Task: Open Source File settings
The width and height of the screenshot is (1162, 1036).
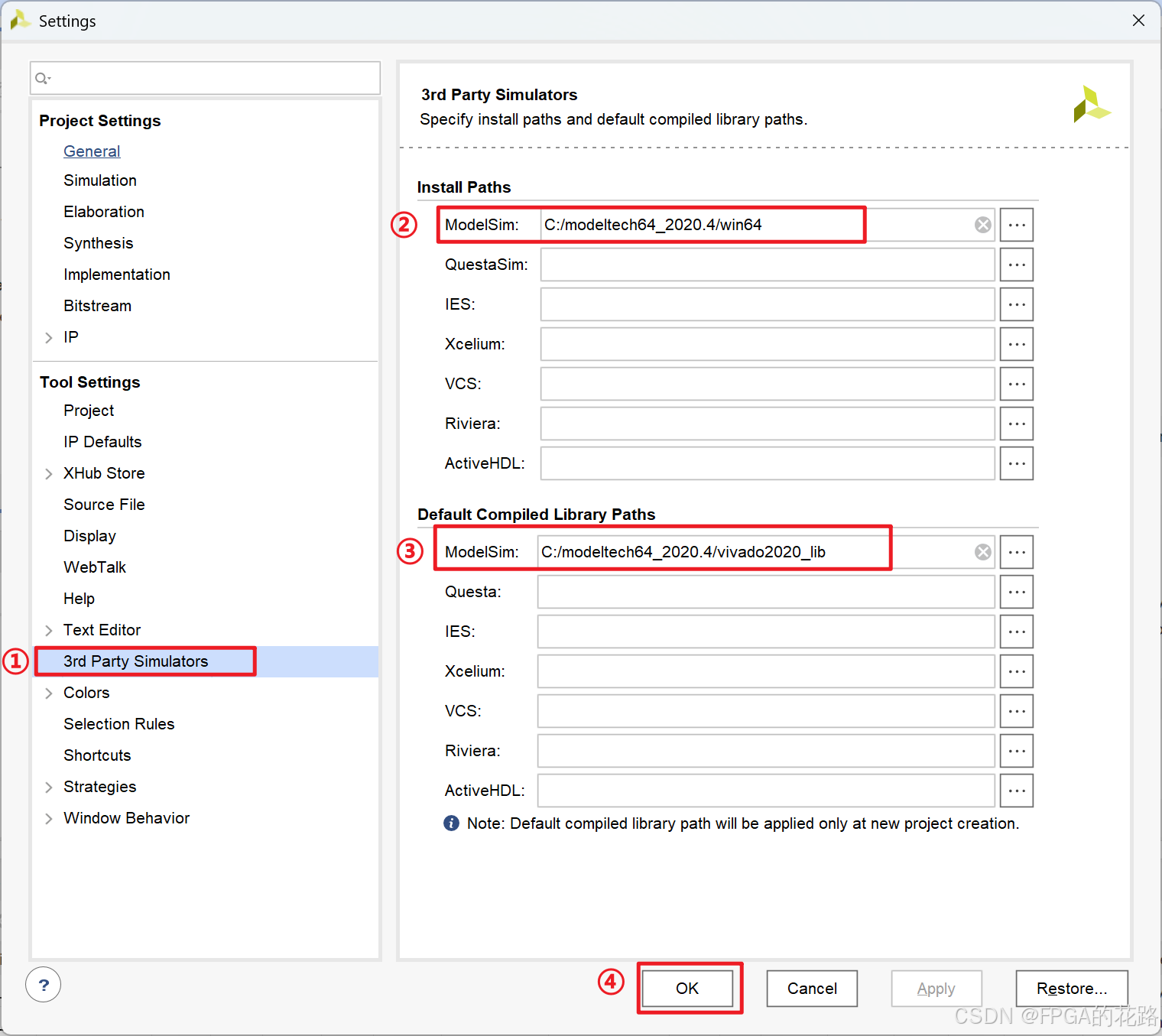Action: (104, 505)
